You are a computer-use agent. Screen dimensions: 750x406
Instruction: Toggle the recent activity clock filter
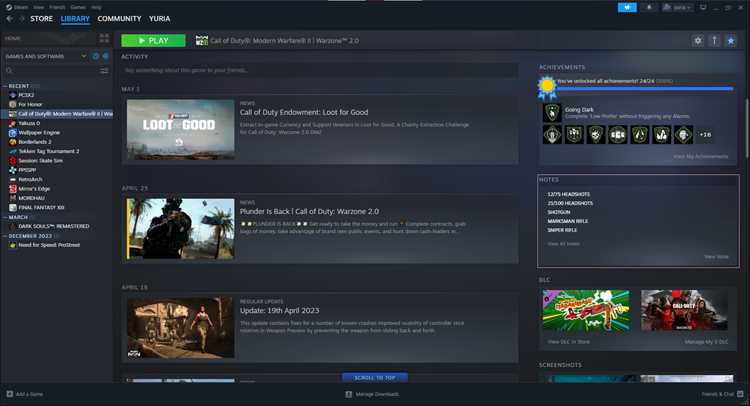(96, 56)
